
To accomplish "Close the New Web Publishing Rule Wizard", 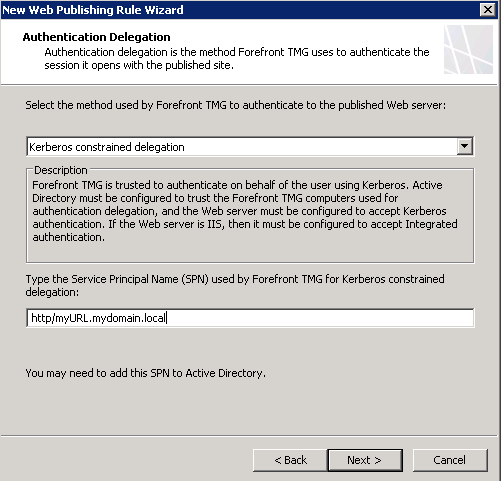I will coord(487,10).
